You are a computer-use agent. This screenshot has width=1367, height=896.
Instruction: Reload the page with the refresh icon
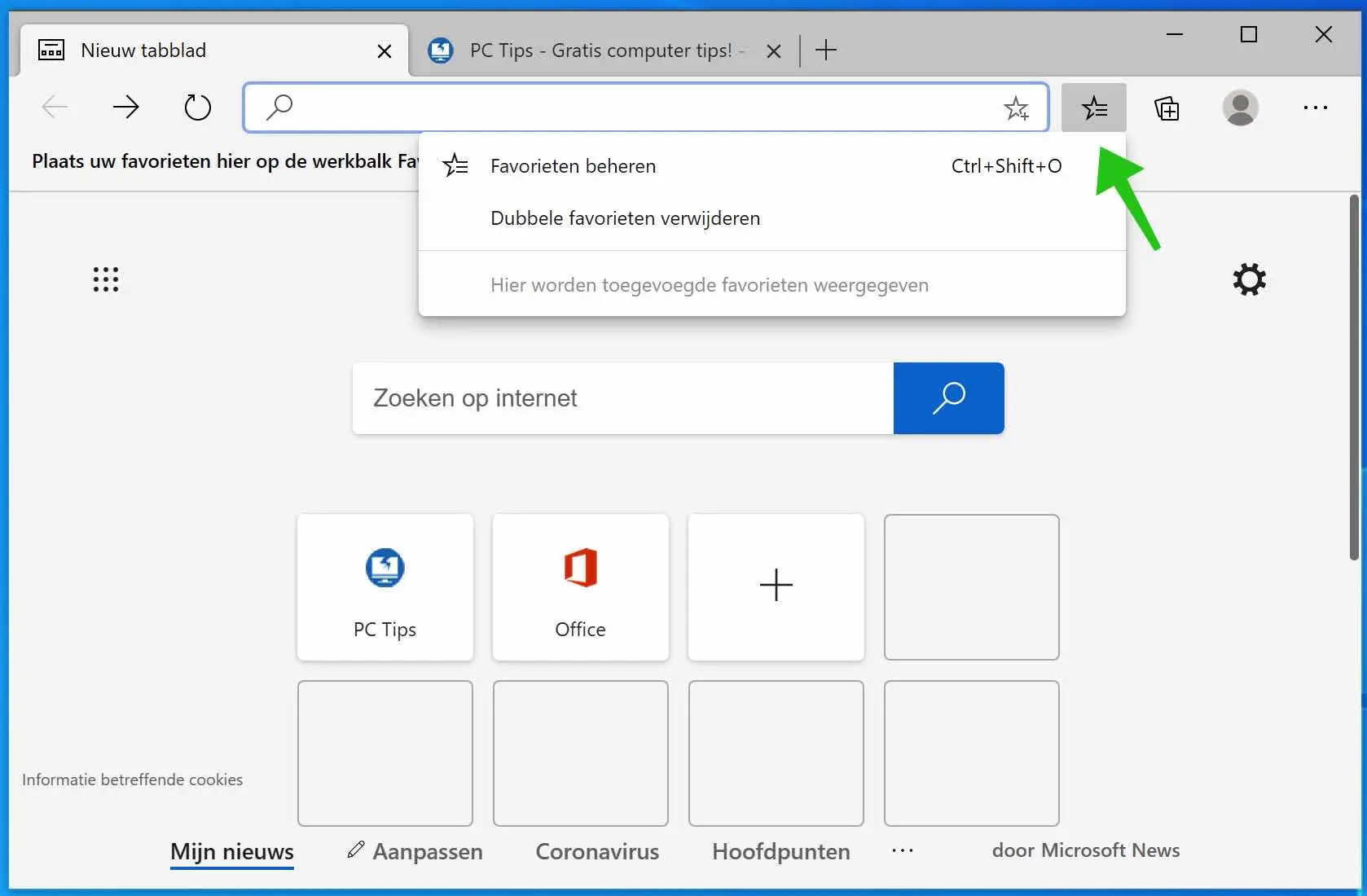197,107
